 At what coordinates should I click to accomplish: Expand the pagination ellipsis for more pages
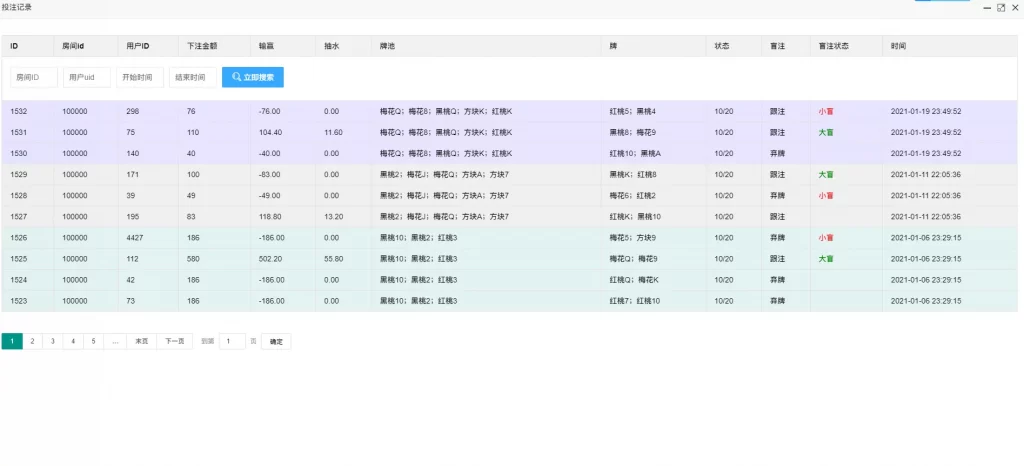click(x=115, y=341)
